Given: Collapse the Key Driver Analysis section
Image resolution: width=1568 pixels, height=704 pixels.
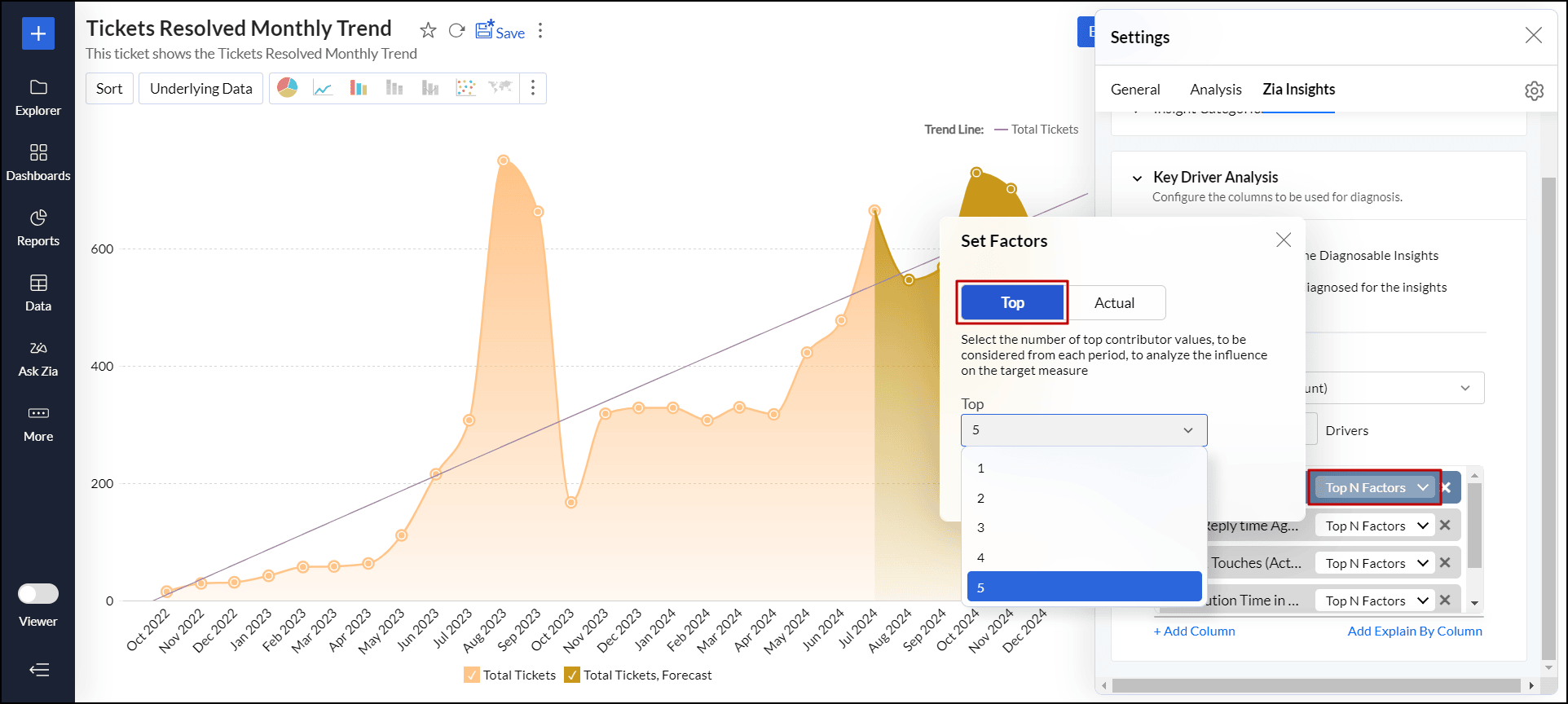Looking at the screenshot, I should coord(1137,178).
